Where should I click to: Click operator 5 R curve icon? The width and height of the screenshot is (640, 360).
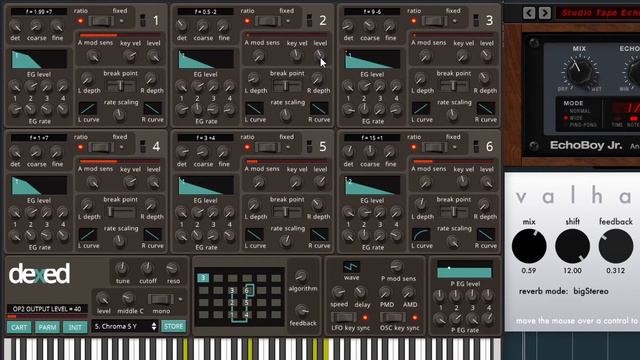(319, 235)
